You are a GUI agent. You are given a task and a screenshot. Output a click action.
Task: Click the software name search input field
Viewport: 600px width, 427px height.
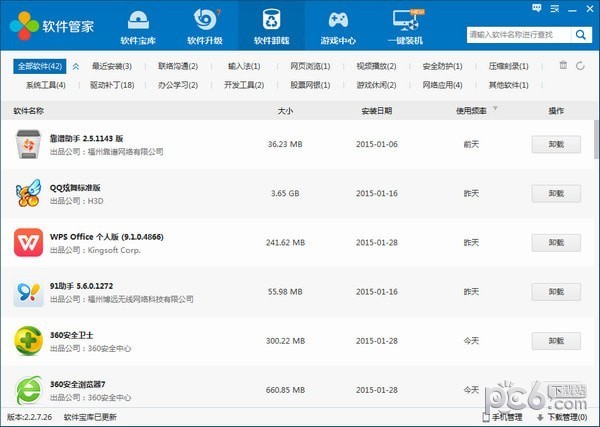coord(517,35)
